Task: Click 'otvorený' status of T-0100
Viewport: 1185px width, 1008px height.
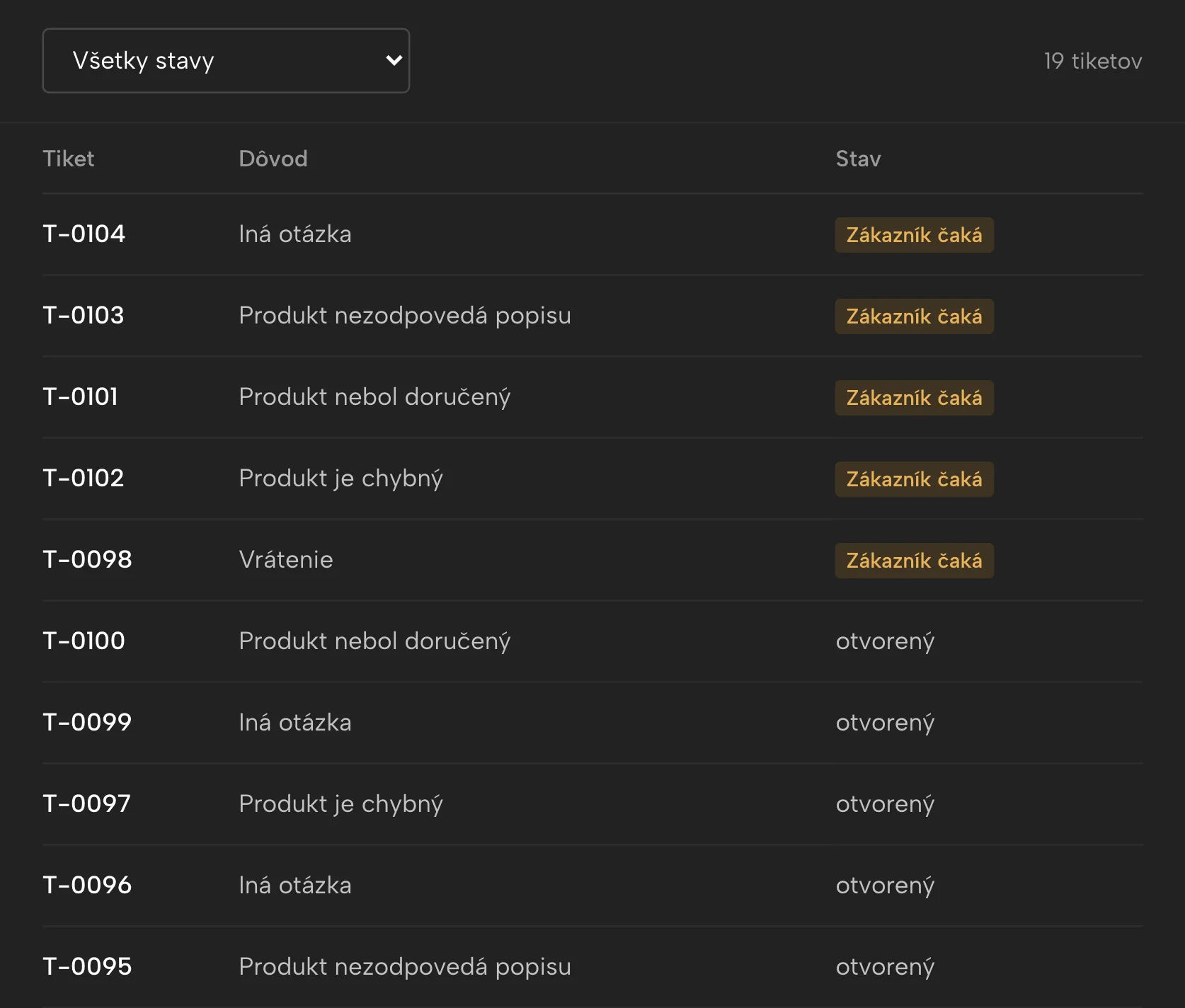Action: [886, 641]
